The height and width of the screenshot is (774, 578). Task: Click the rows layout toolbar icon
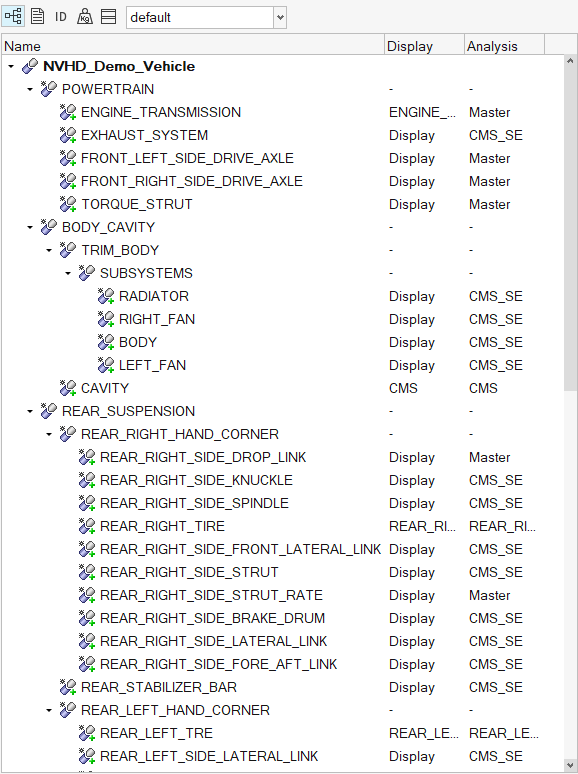click(x=109, y=16)
